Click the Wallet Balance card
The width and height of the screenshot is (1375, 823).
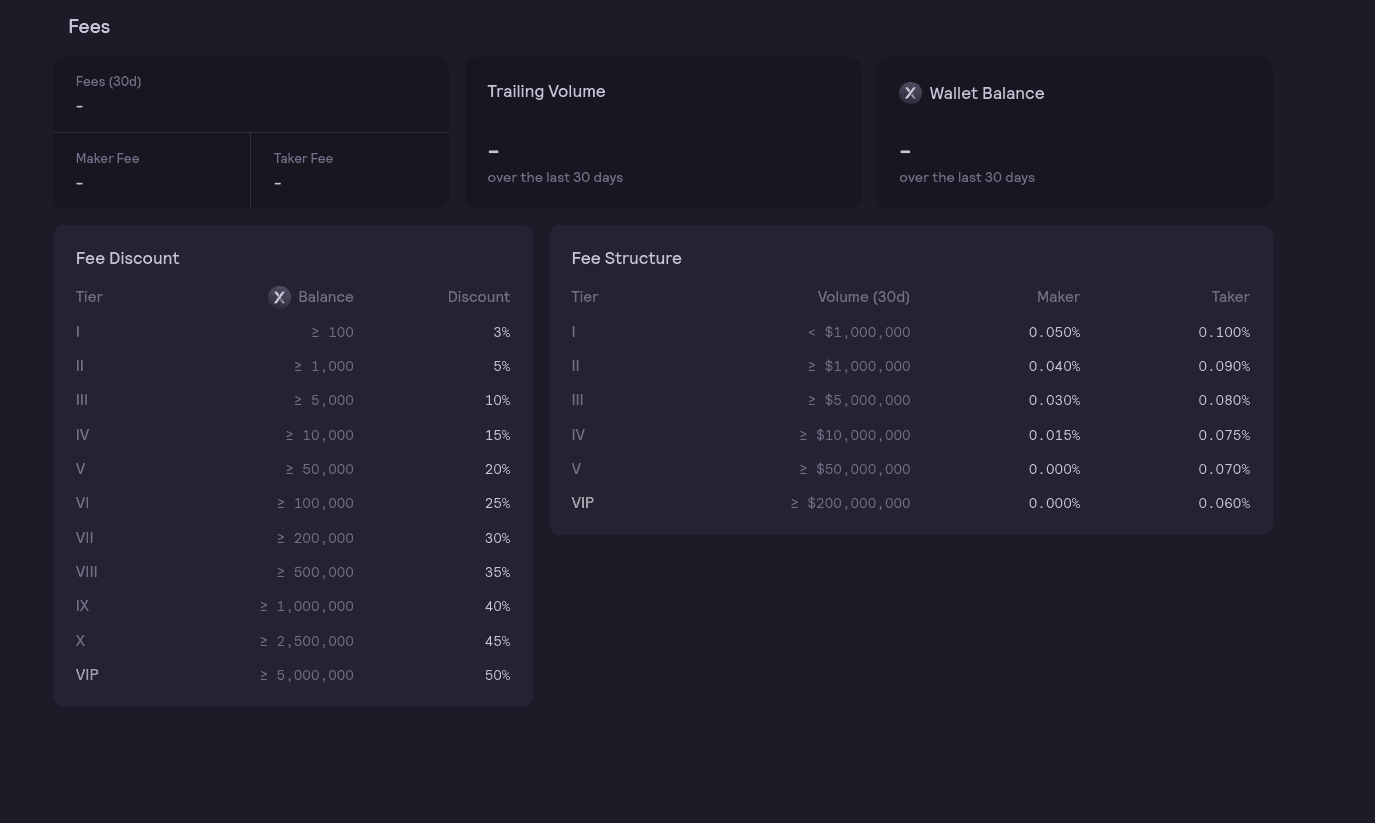tap(1074, 132)
